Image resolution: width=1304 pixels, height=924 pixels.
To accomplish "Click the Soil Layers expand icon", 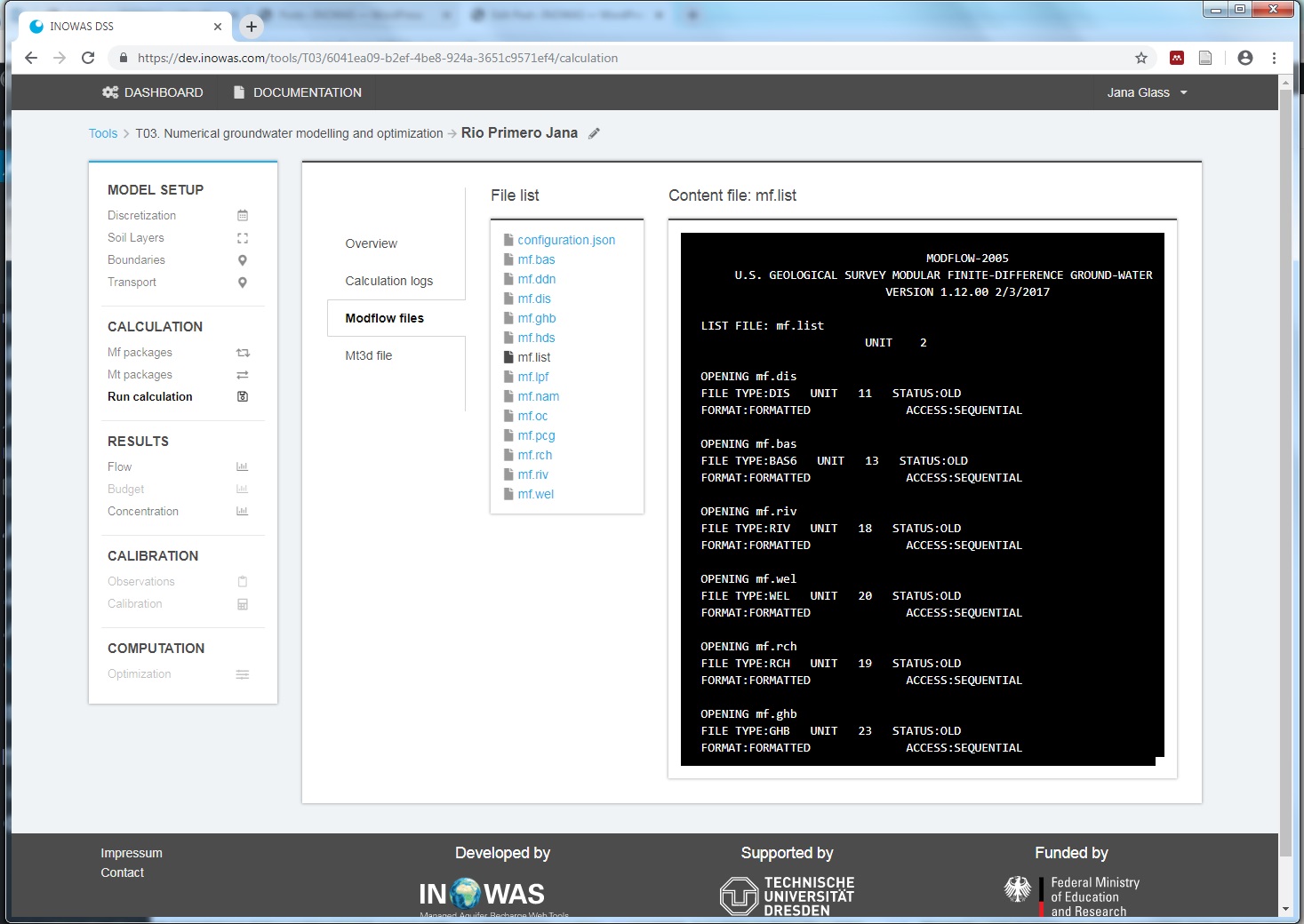I will click(x=243, y=238).
